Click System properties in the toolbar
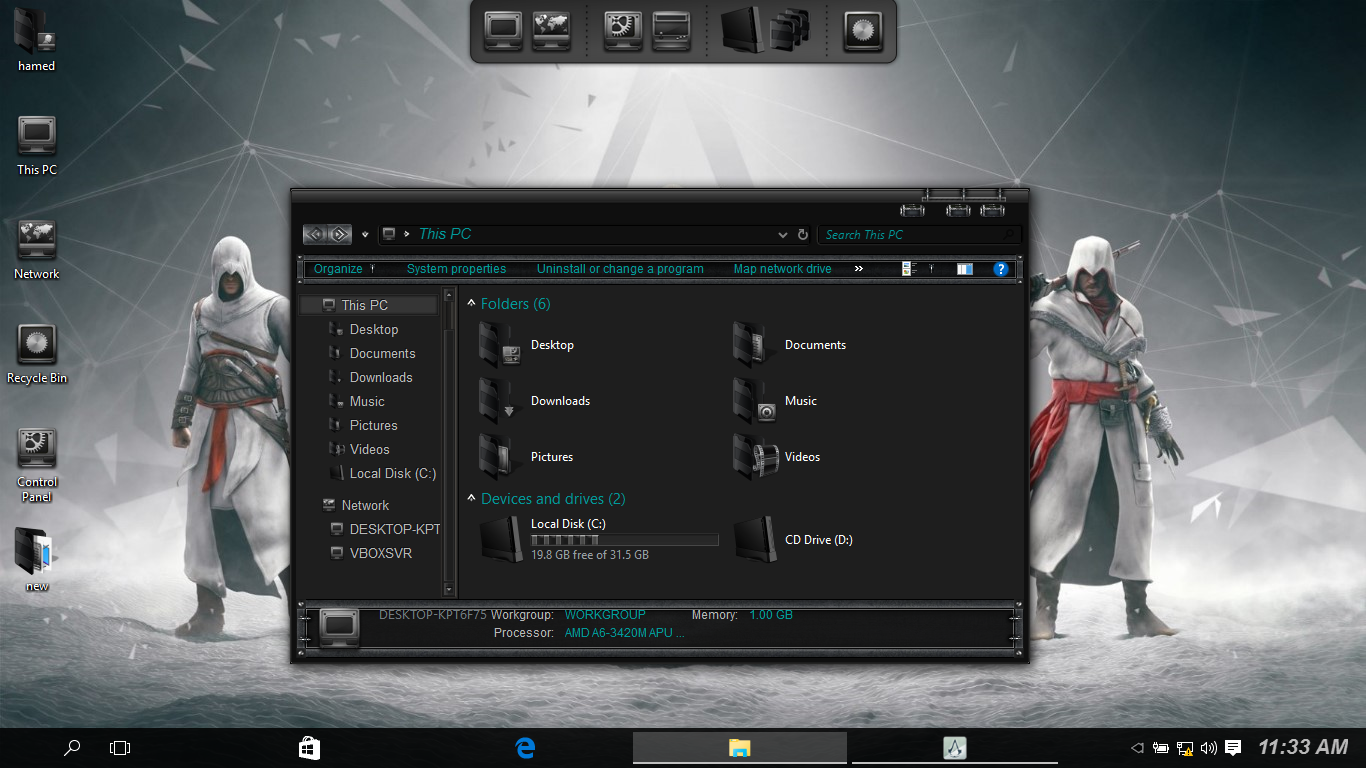Screen dimensions: 1366x768 [x=456, y=269]
